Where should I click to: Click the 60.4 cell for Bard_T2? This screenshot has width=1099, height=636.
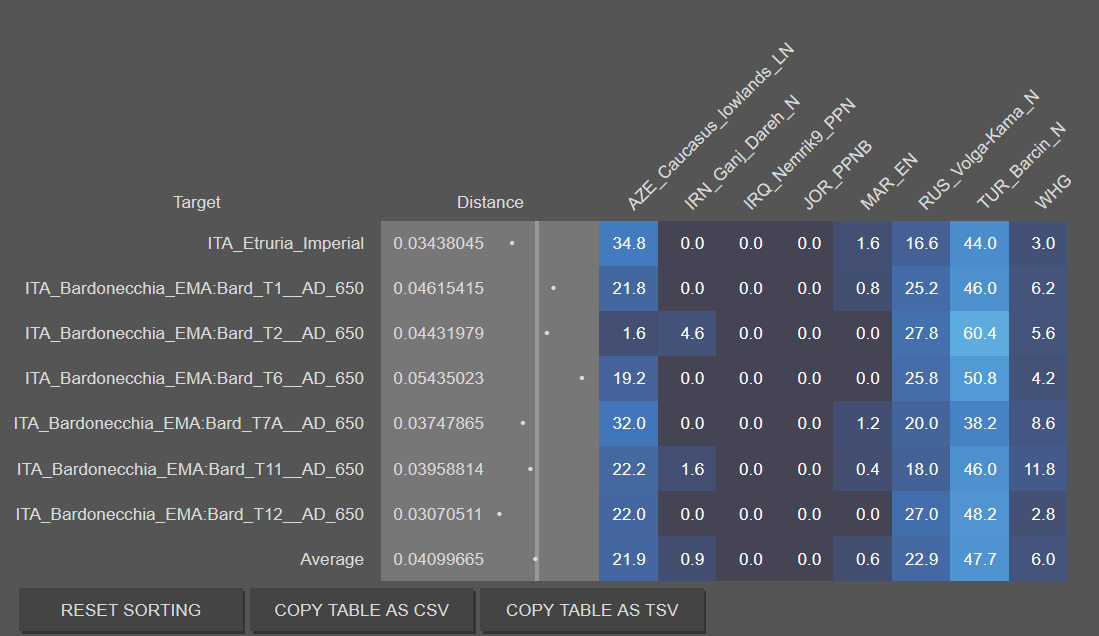[979, 333]
